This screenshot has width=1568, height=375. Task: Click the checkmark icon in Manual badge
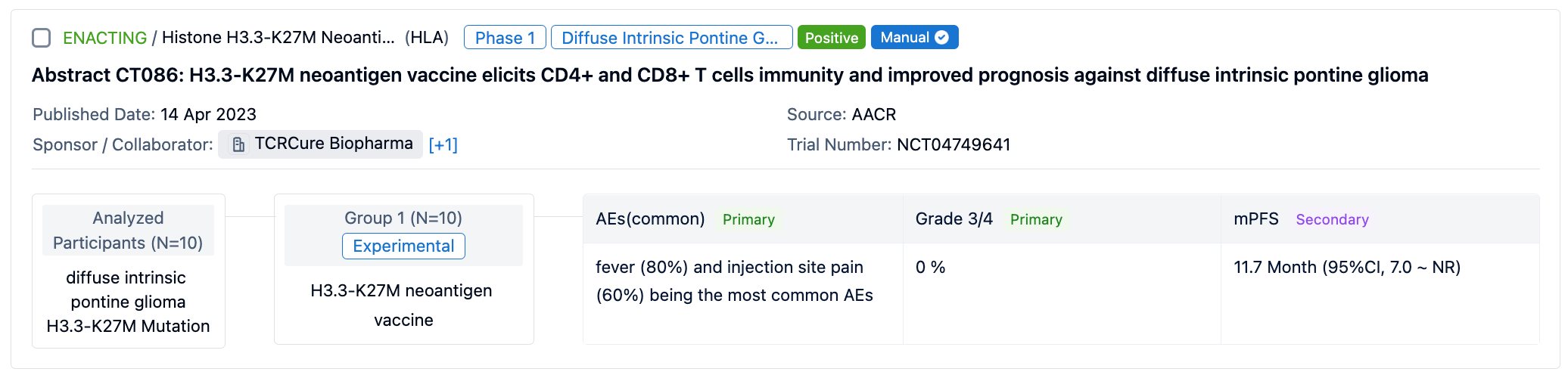[941, 38]
